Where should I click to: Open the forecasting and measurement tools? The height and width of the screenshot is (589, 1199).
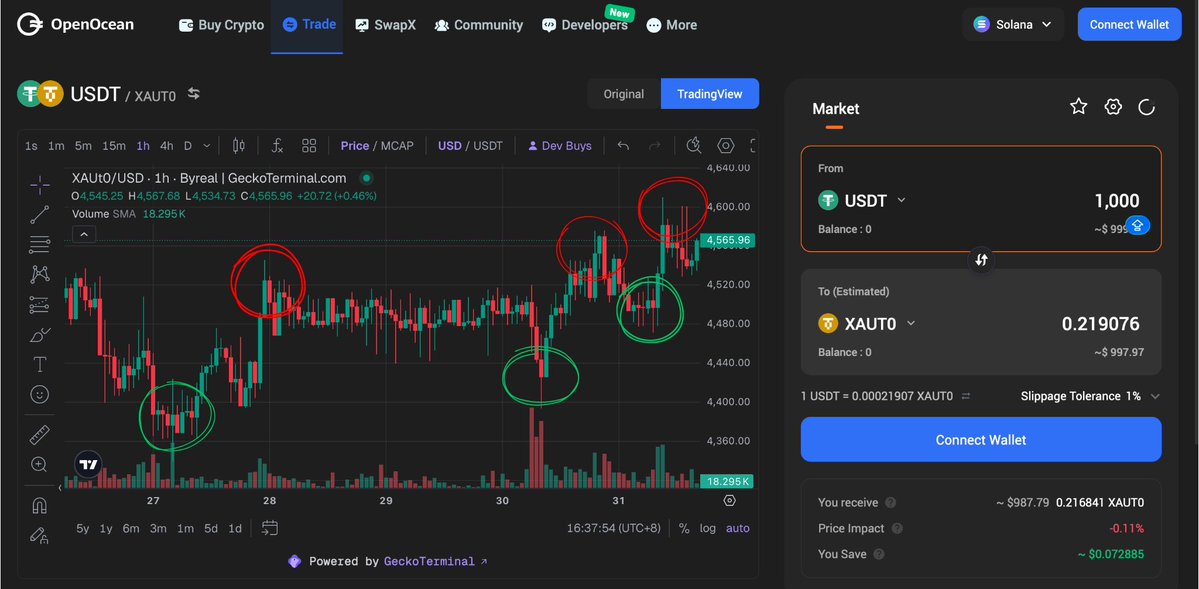click(x=40, y=304)
